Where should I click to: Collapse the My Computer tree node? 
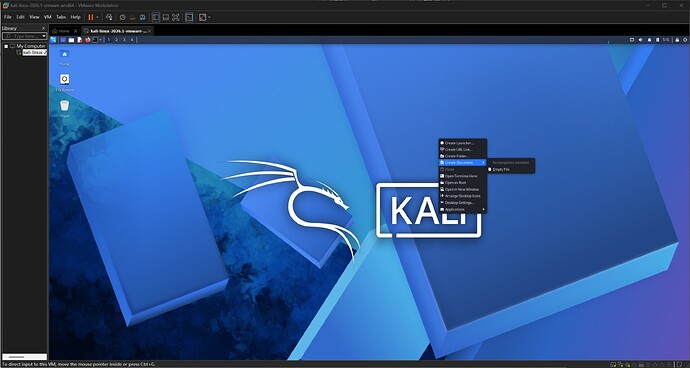click(x=6, y=46)
